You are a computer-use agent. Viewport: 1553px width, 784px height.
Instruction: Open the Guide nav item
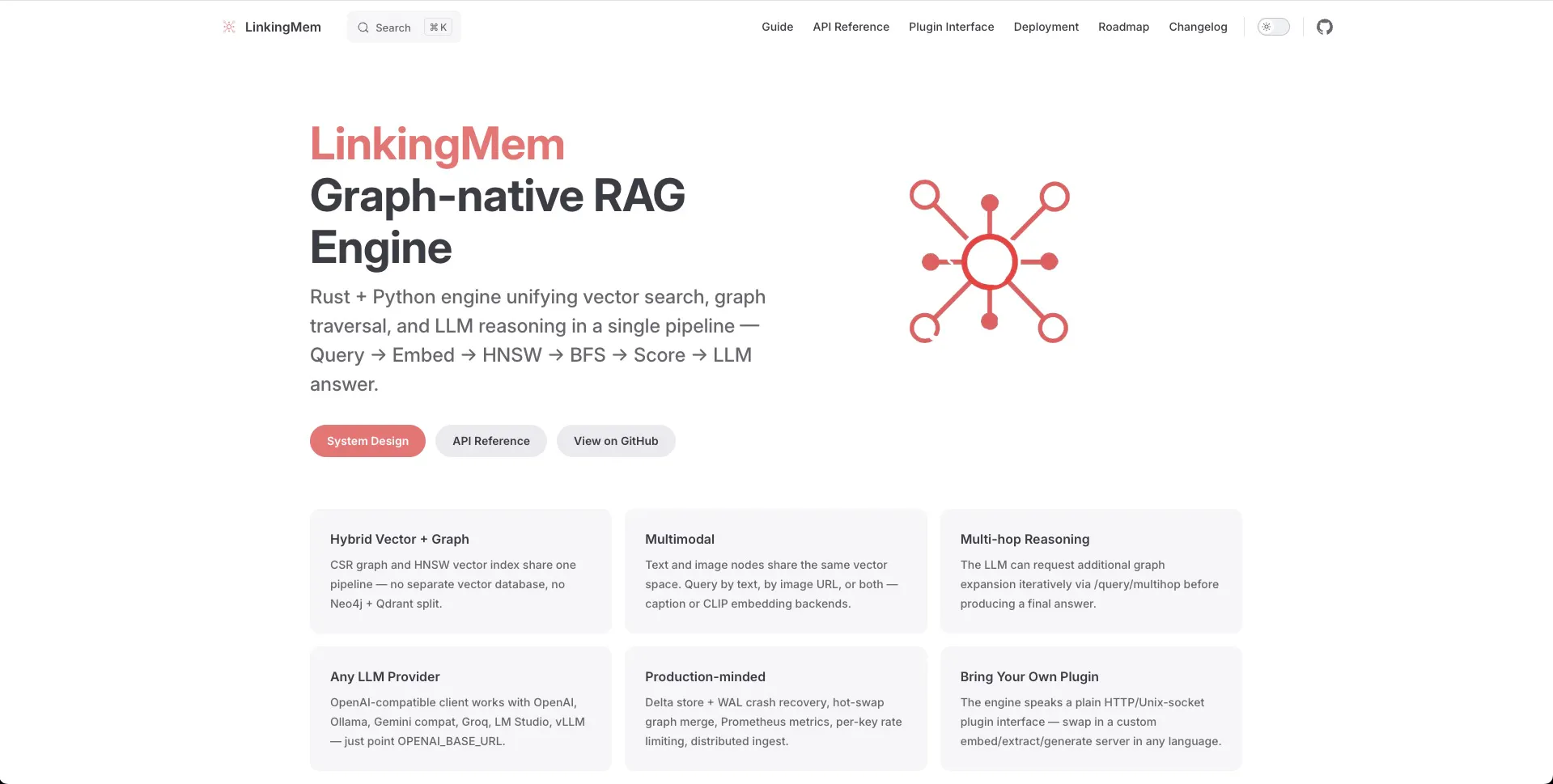tap(777, 27)
